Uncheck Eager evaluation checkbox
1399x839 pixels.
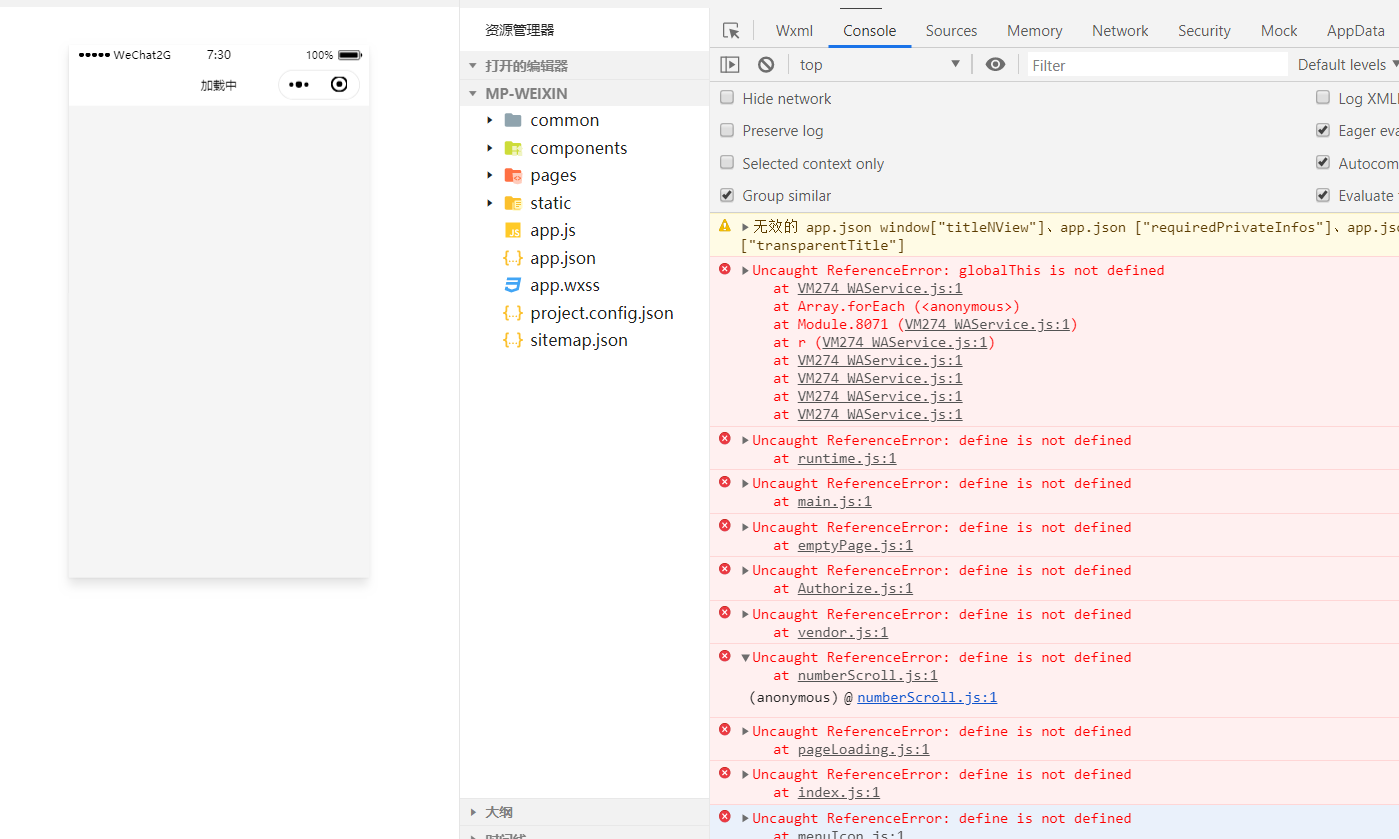1323,130
